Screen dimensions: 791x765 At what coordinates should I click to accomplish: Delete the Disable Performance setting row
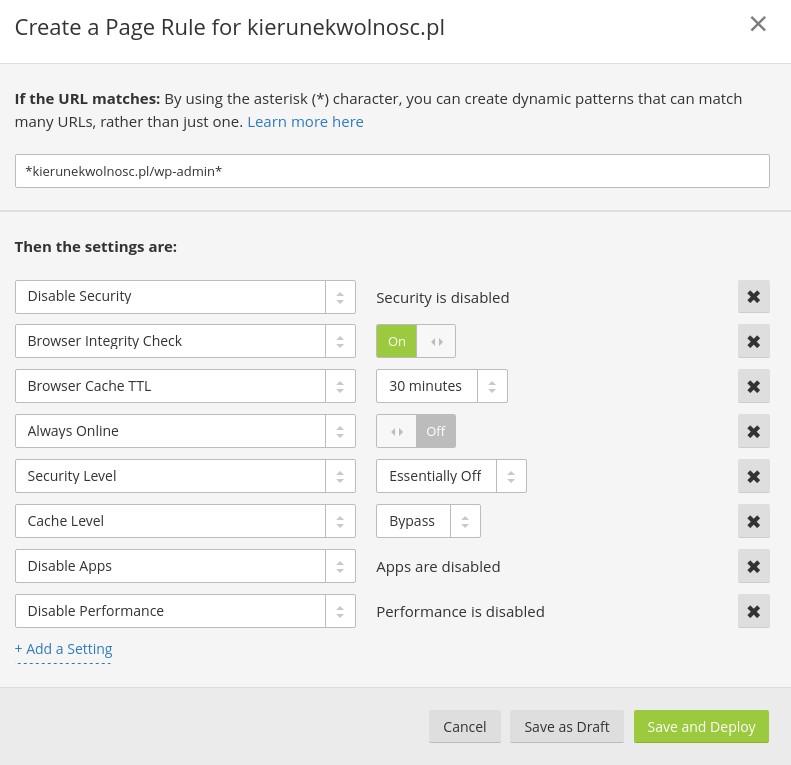[753, 612]
